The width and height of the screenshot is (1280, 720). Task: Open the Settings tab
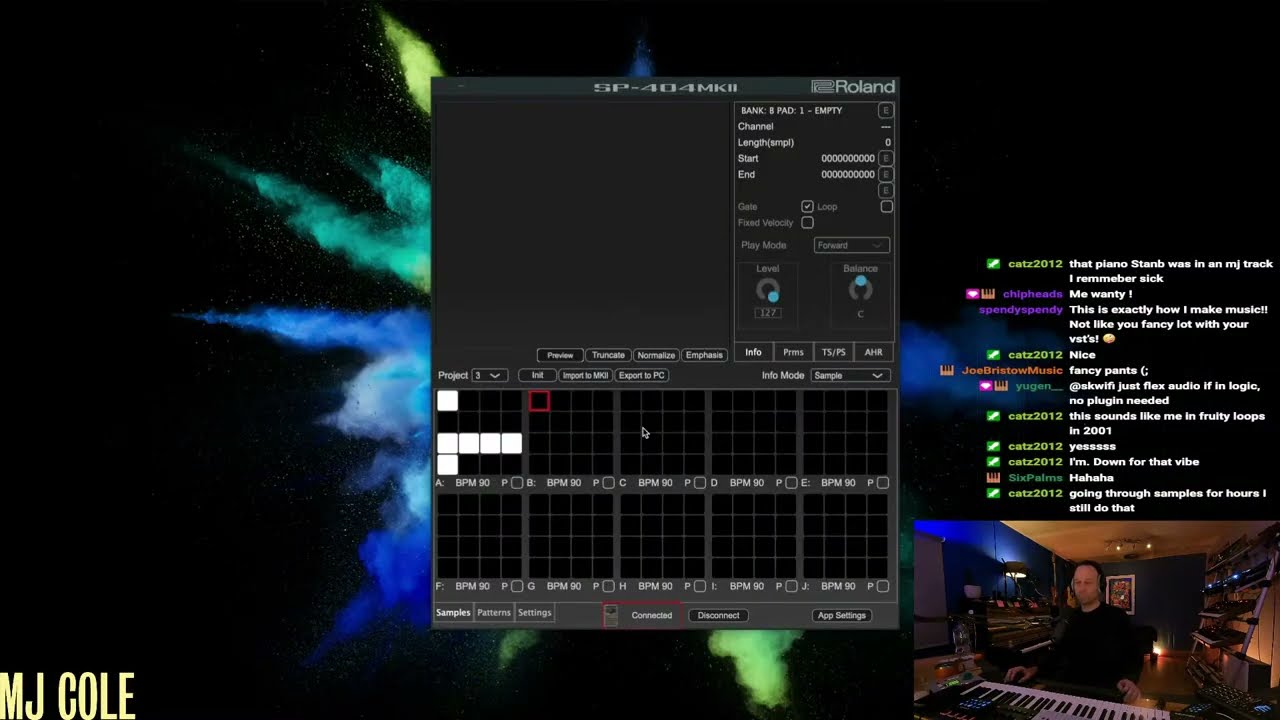point(534,613)
